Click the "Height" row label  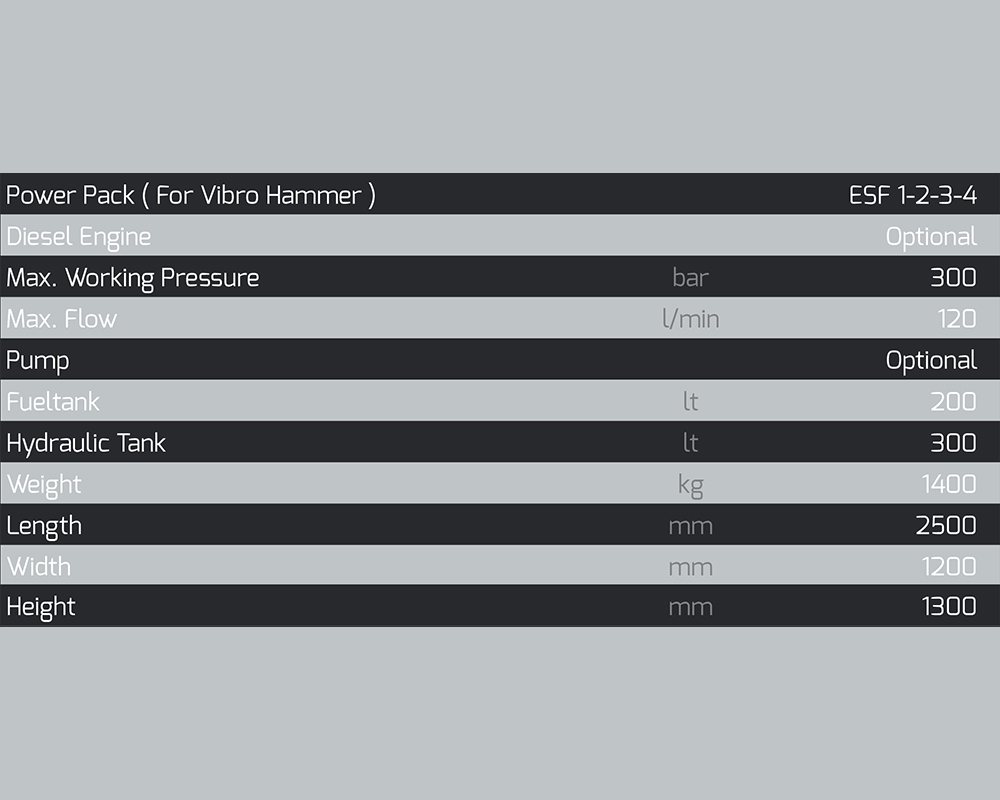[41, 607]
